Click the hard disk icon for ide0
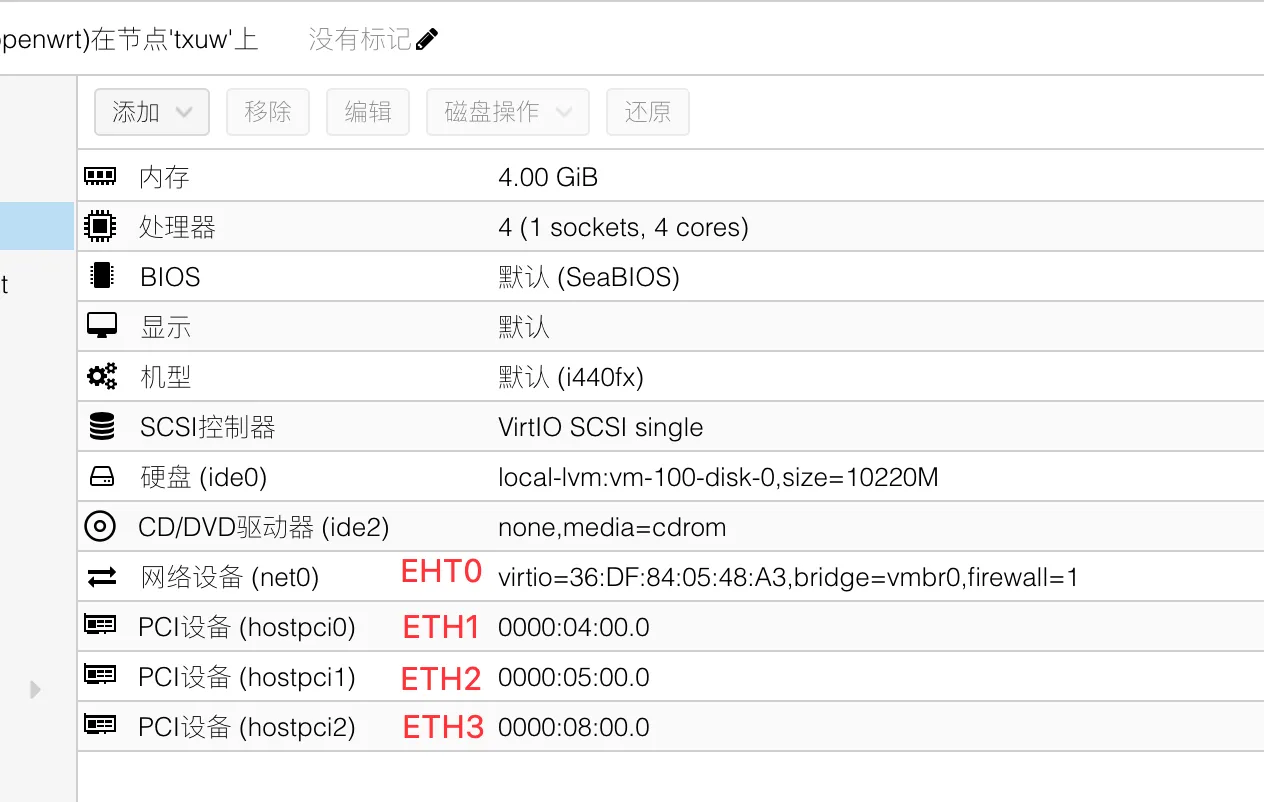Viewport: 1264px width, 802px height. pyautogui.click(x=101, y=477)
